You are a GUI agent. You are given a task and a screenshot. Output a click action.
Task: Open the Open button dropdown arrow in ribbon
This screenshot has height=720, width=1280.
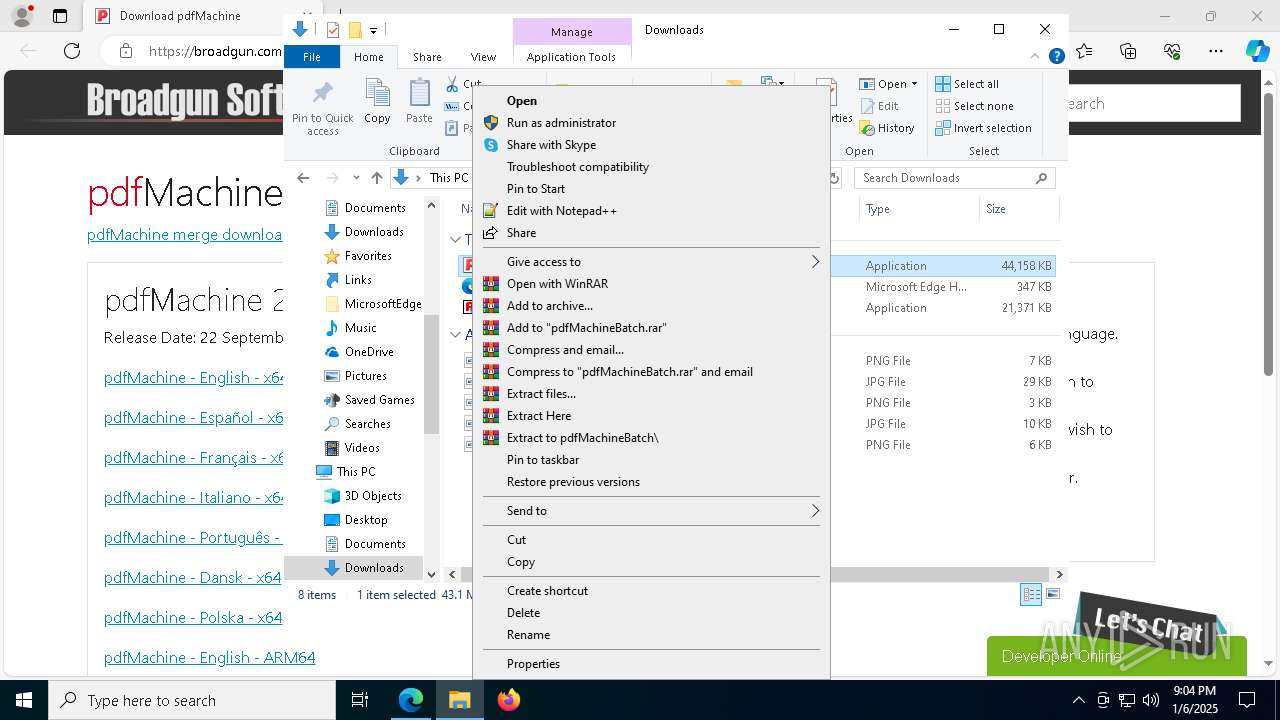point(914,84)
